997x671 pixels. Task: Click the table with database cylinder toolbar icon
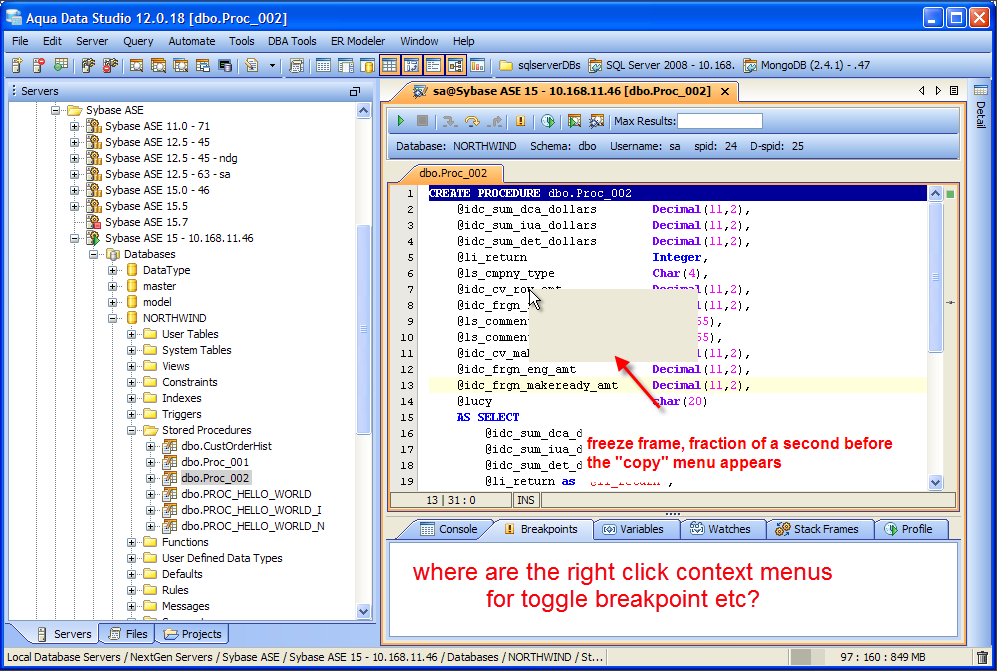point(368,65)
